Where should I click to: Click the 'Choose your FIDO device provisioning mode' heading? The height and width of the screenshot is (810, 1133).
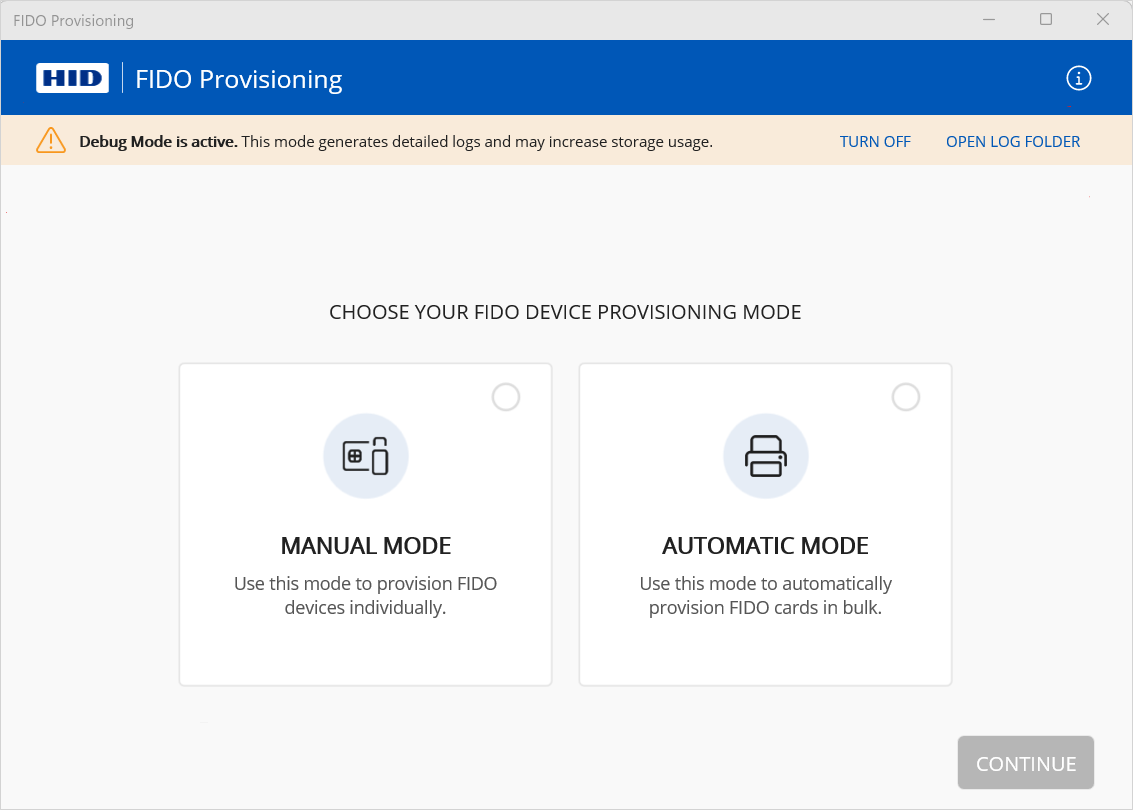pos(565,313)
